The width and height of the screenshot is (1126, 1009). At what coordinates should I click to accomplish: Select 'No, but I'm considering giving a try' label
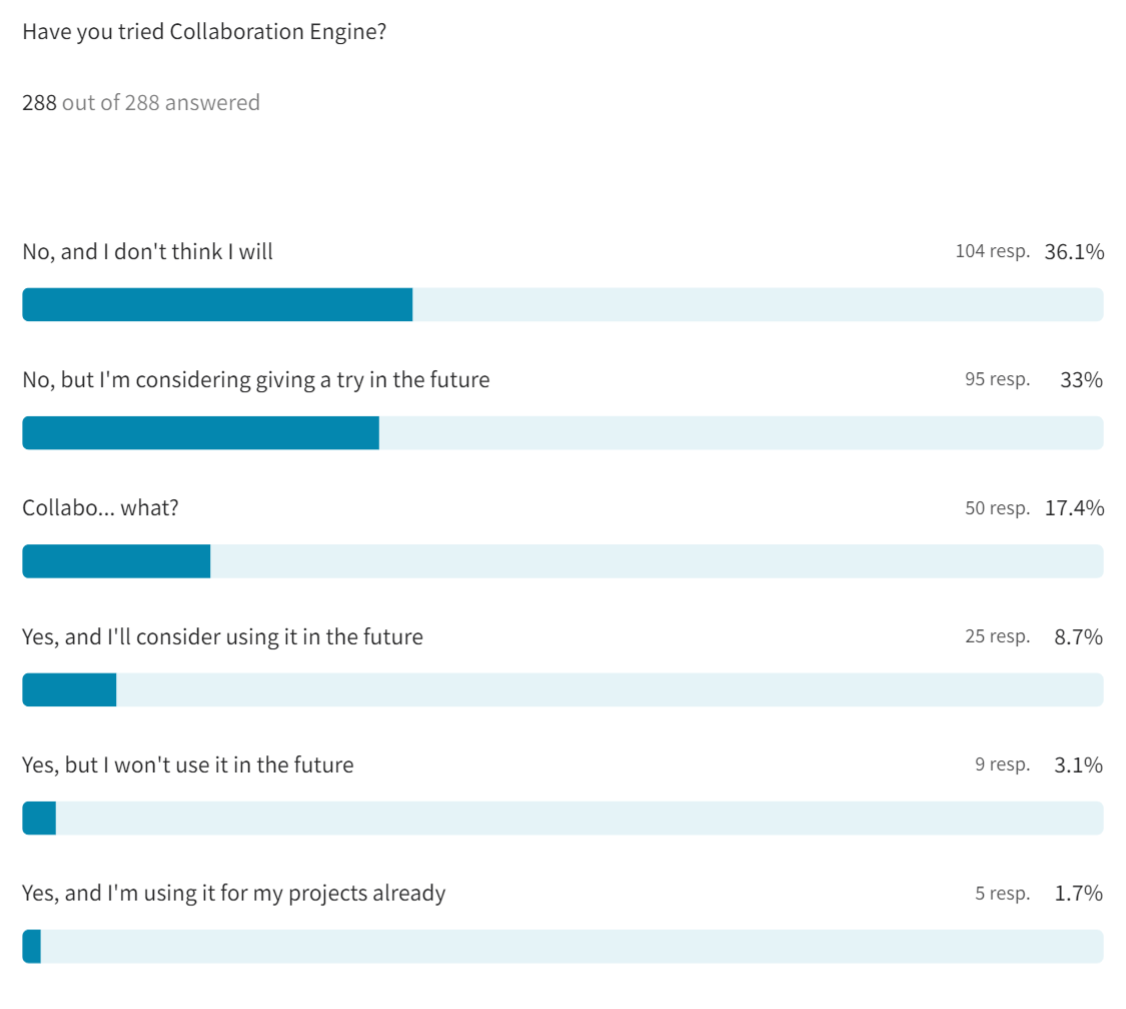256,380
